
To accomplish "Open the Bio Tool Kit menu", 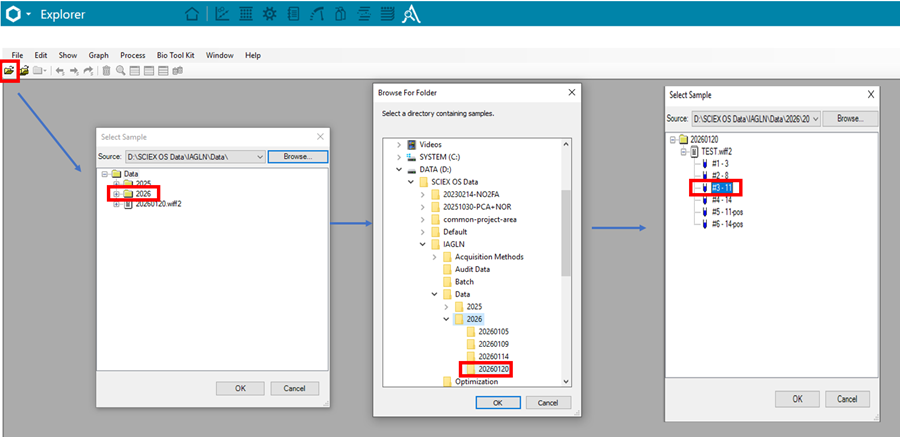I will pyautogui.click(x=176, y=55).
